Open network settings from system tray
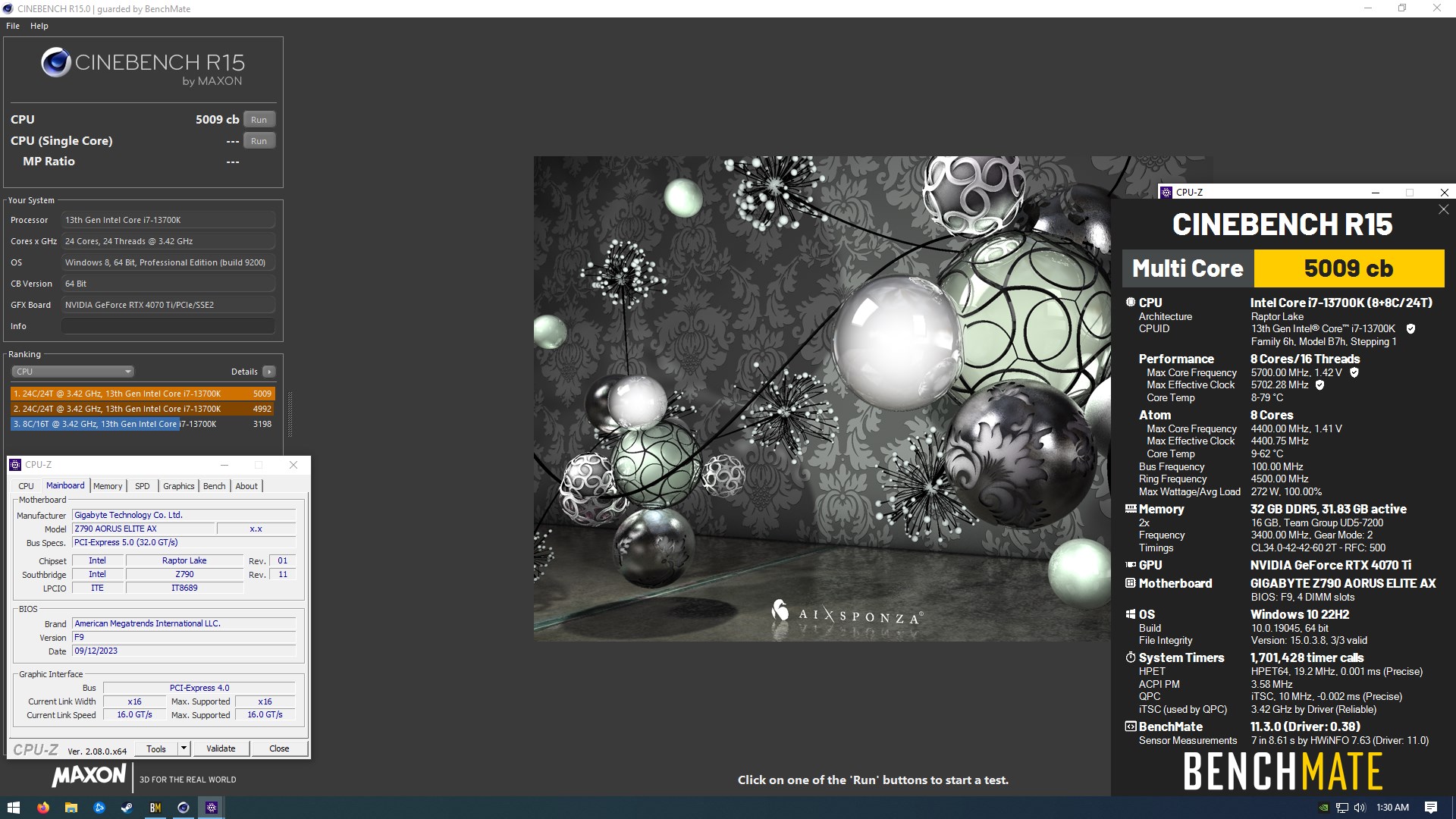 (x=1342, y=808)
